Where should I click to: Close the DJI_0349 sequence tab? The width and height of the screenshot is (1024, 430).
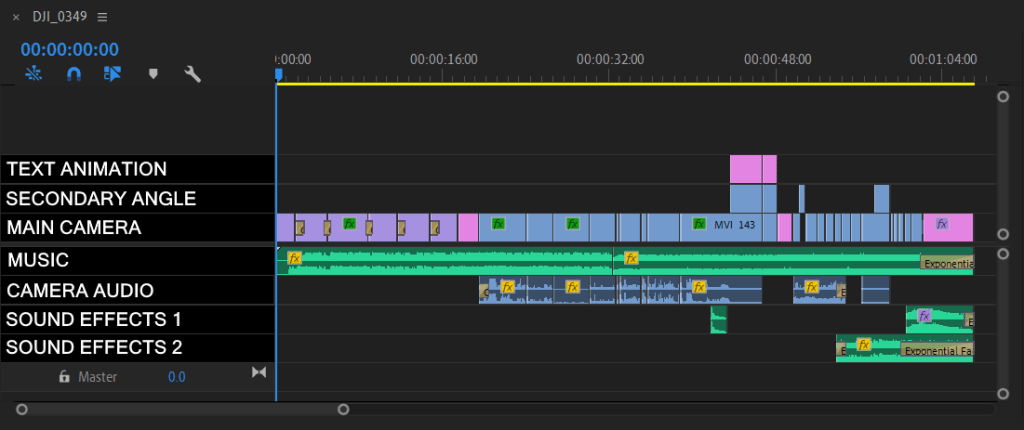click(x=16, y=17)
